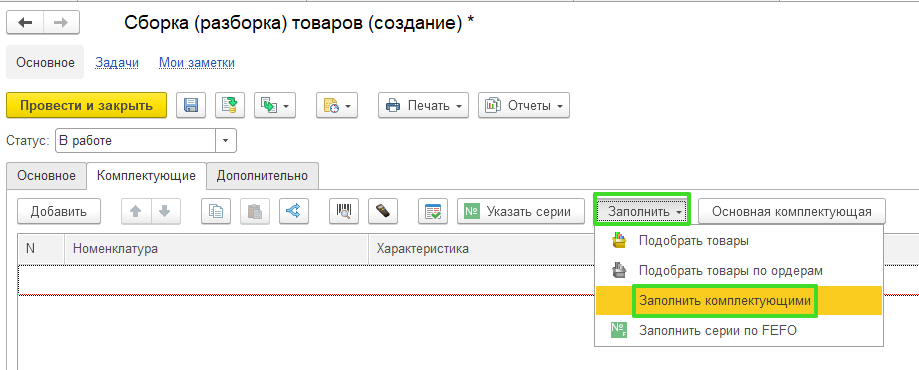919x370 pixels.
Task: Post the document with the green arrow icon
Action: coord(229,106)
